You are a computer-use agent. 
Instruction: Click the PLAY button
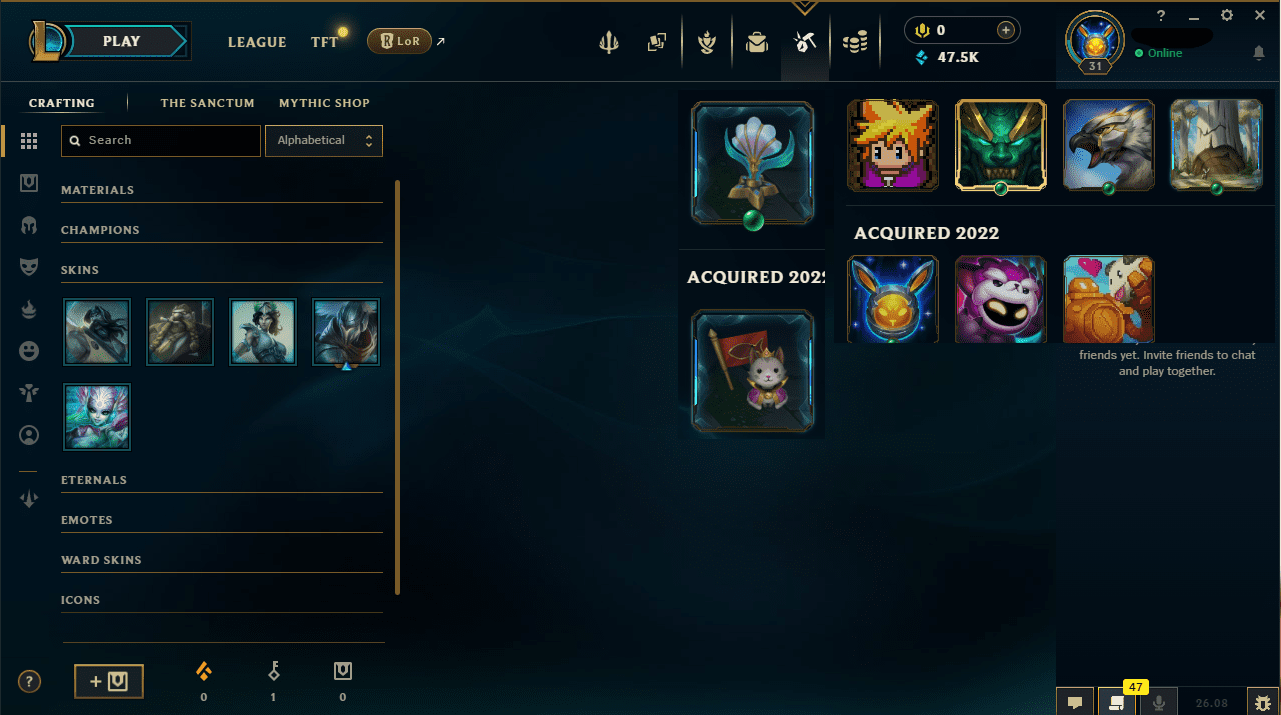click(x=122, y=41)
